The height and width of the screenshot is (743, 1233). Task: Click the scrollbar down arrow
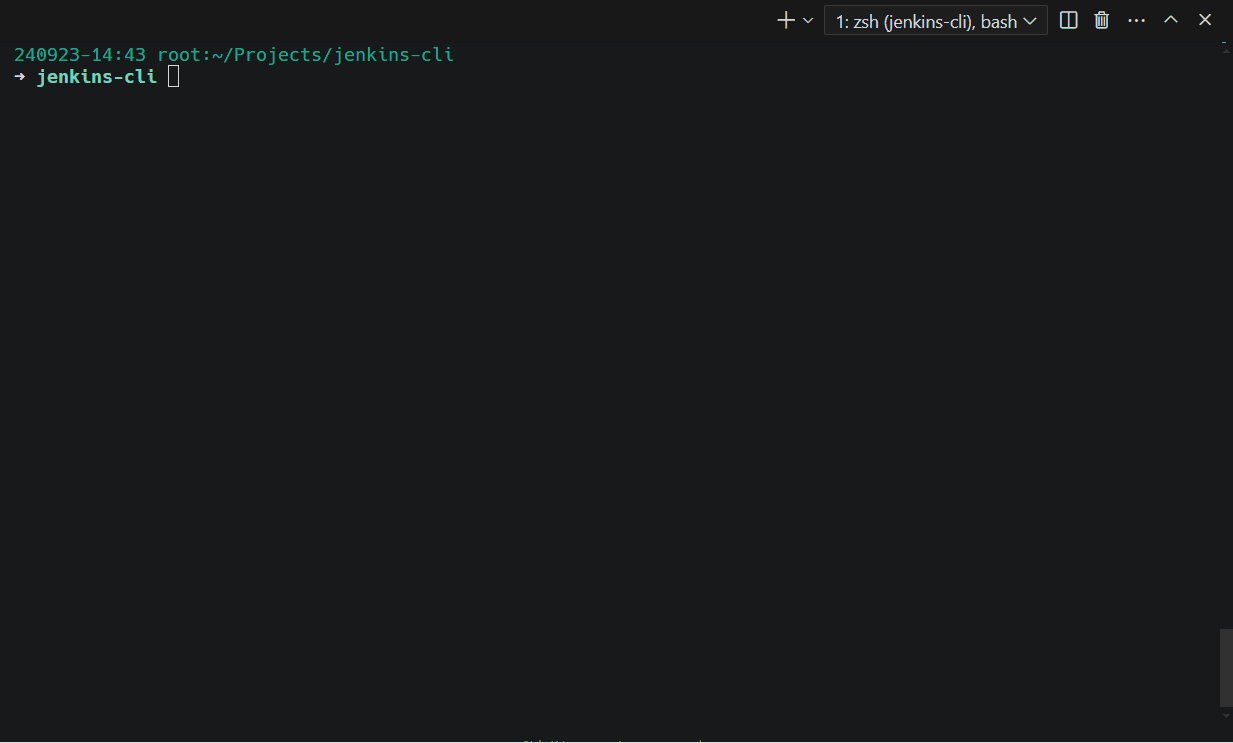1226,716
